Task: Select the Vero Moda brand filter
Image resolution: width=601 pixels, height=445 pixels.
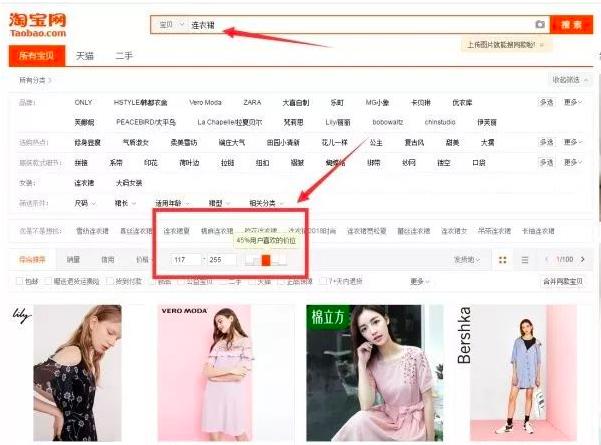Action: click(205, 102)
